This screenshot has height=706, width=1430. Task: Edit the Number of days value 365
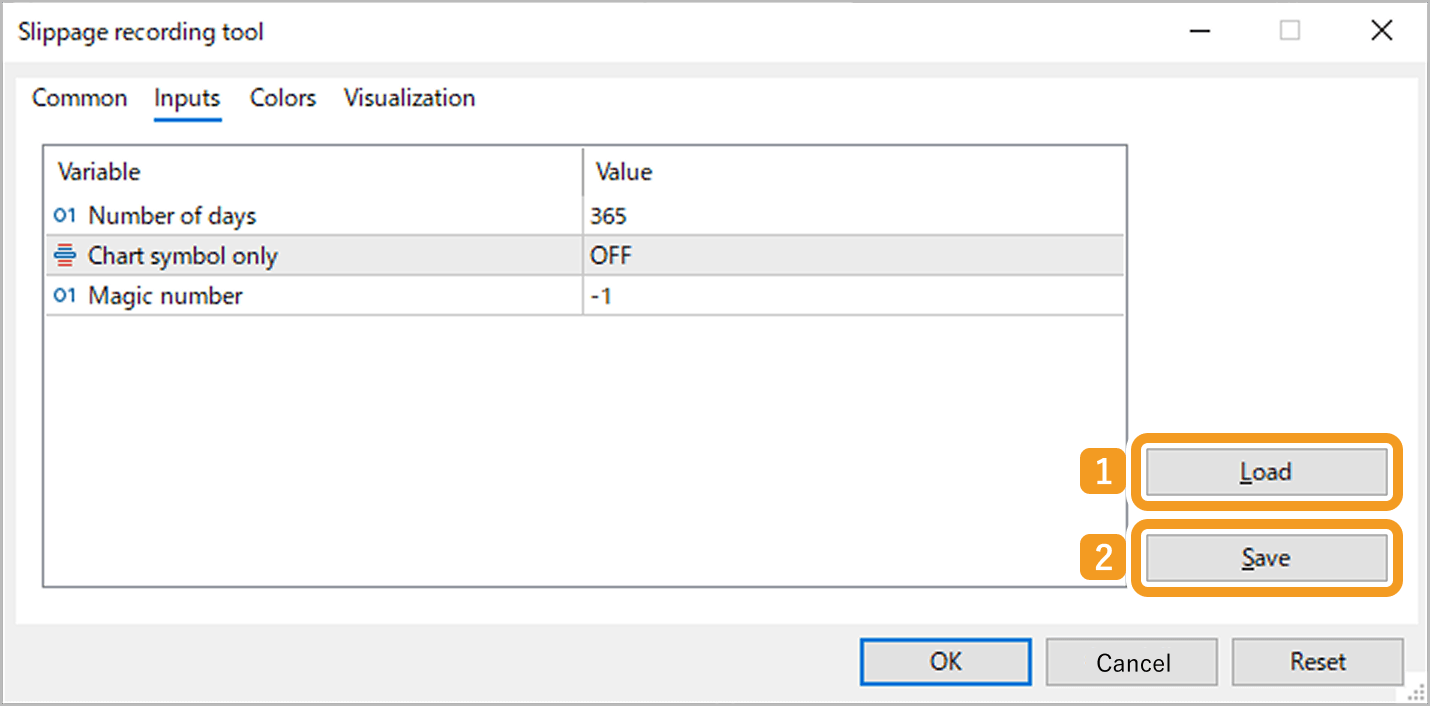pyautogui.click(x=852, y=215)
